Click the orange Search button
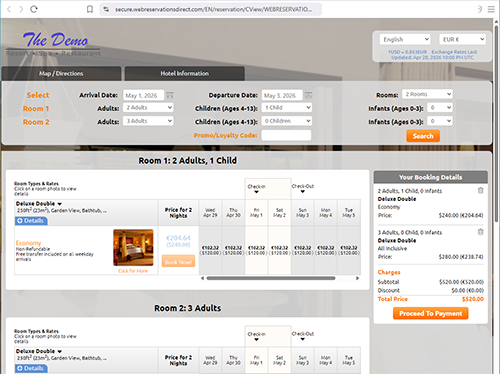 (x=423, y=136)
